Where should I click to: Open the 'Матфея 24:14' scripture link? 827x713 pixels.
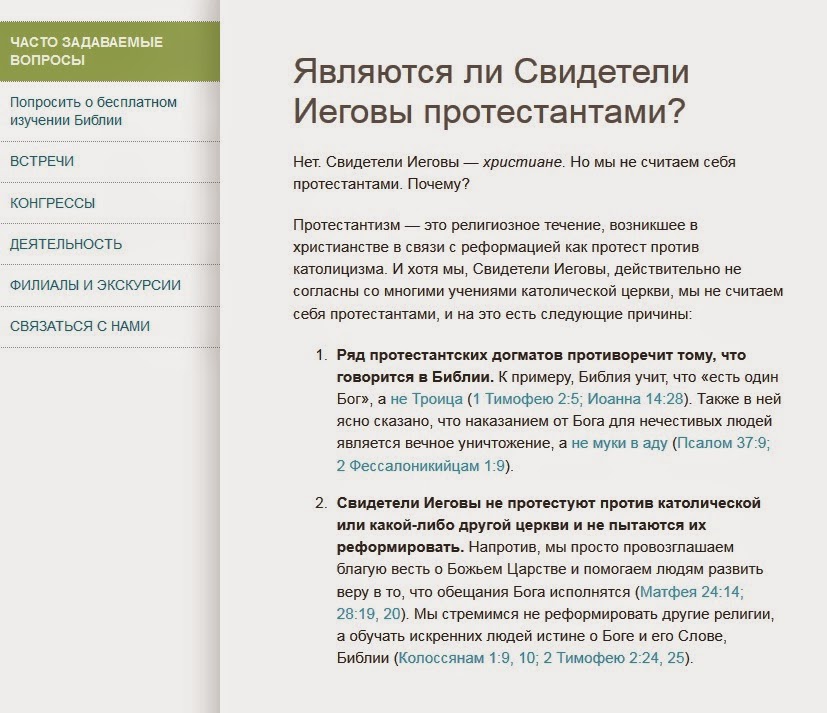point(689,592)
